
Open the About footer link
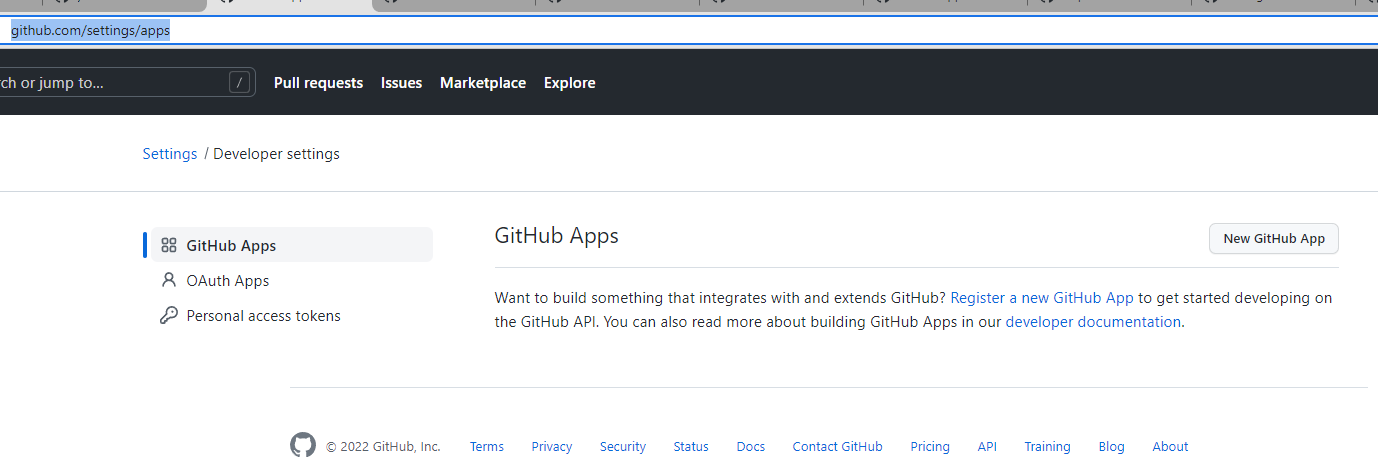(1170, 446)
